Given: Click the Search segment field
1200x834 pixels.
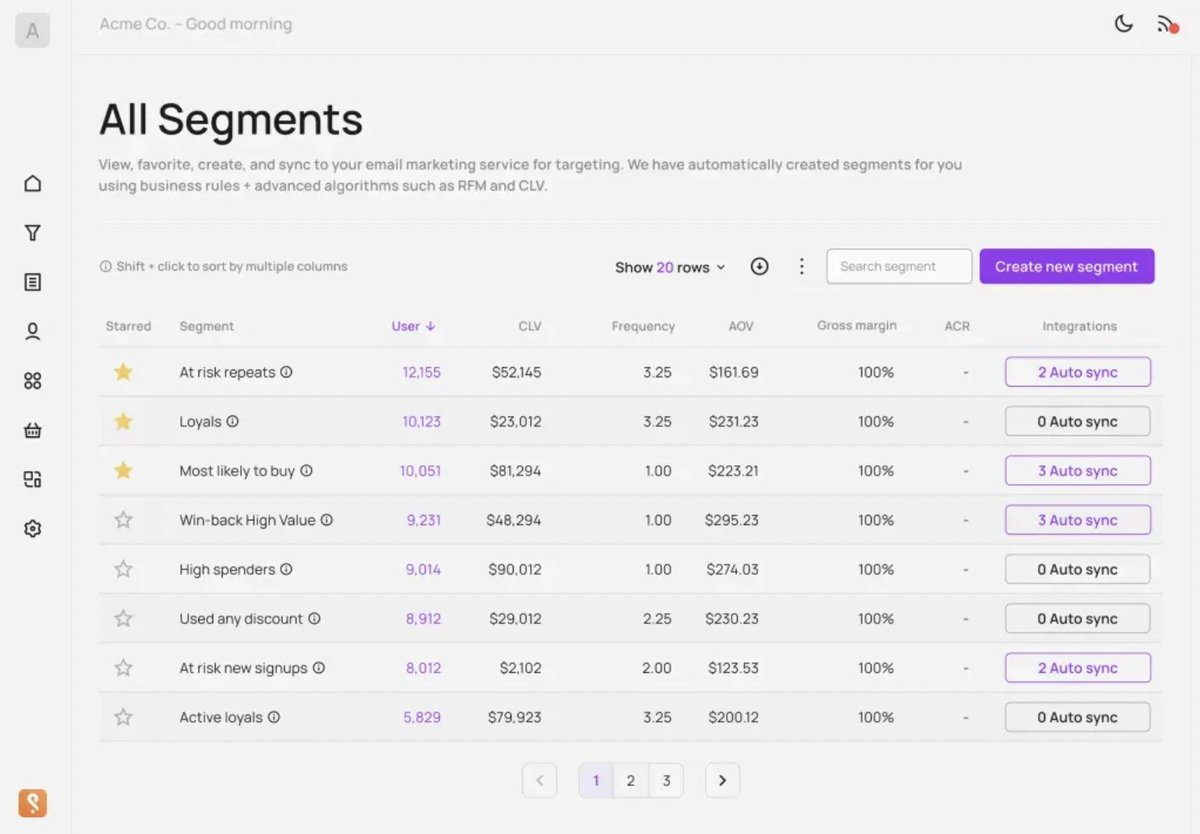Looking at the screenshot, I should point(899,266).
